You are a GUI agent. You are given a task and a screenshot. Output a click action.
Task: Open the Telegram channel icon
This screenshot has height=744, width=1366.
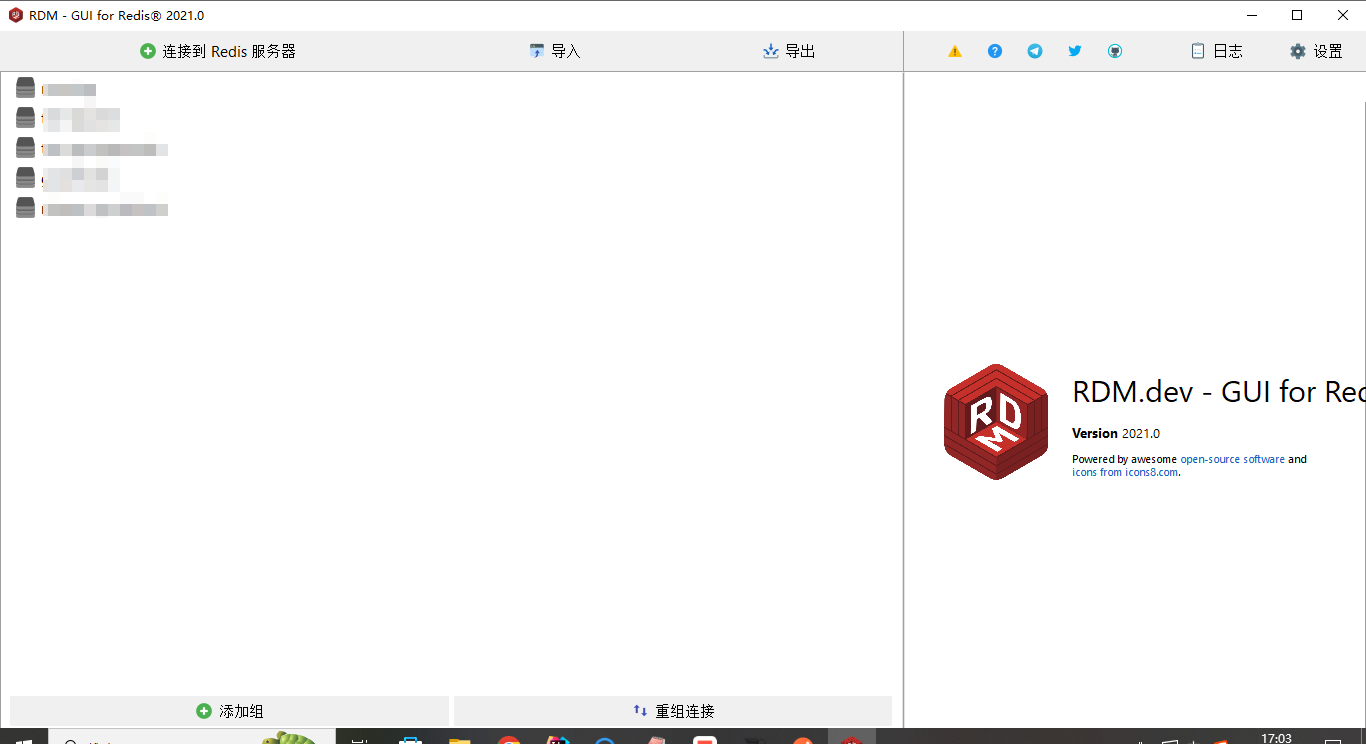pos(1035,51)
